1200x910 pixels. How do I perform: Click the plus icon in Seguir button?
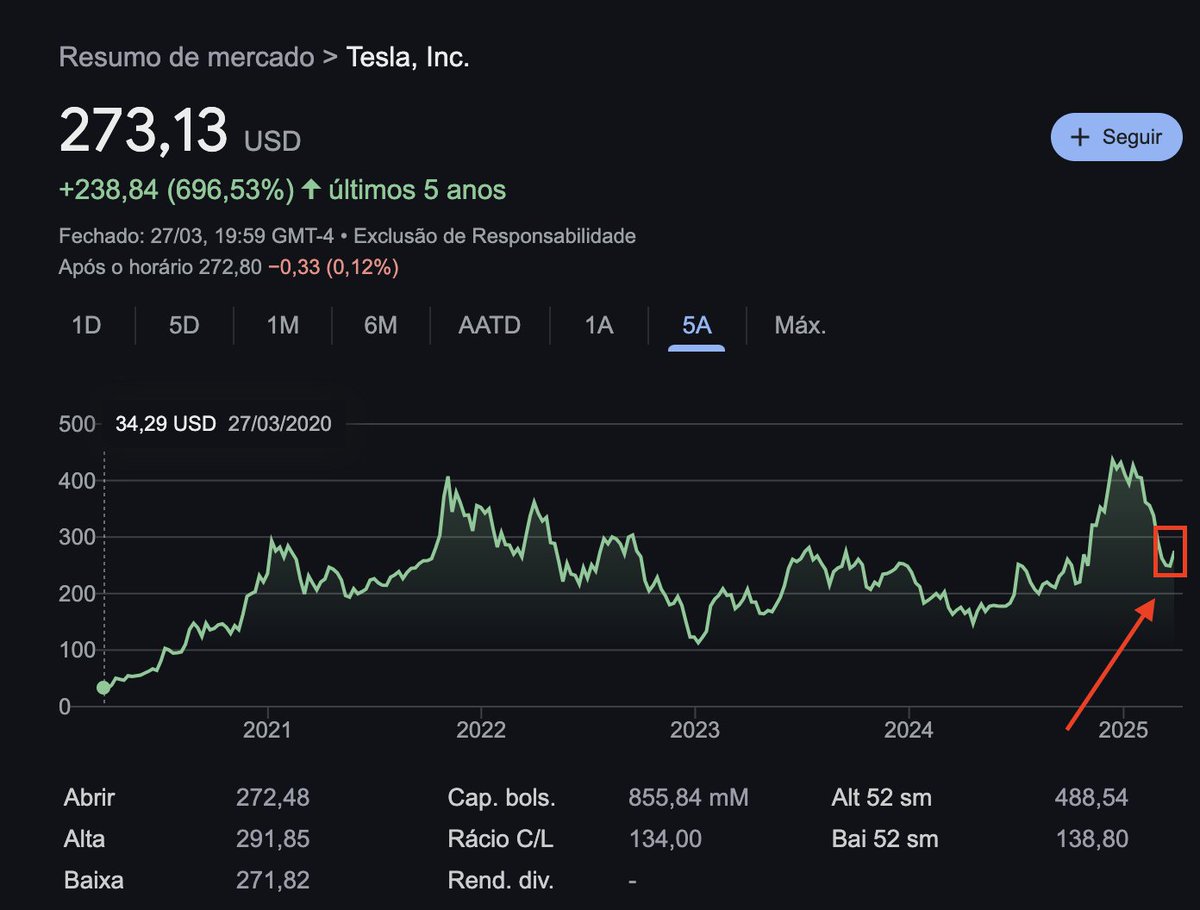point(1079,137)
